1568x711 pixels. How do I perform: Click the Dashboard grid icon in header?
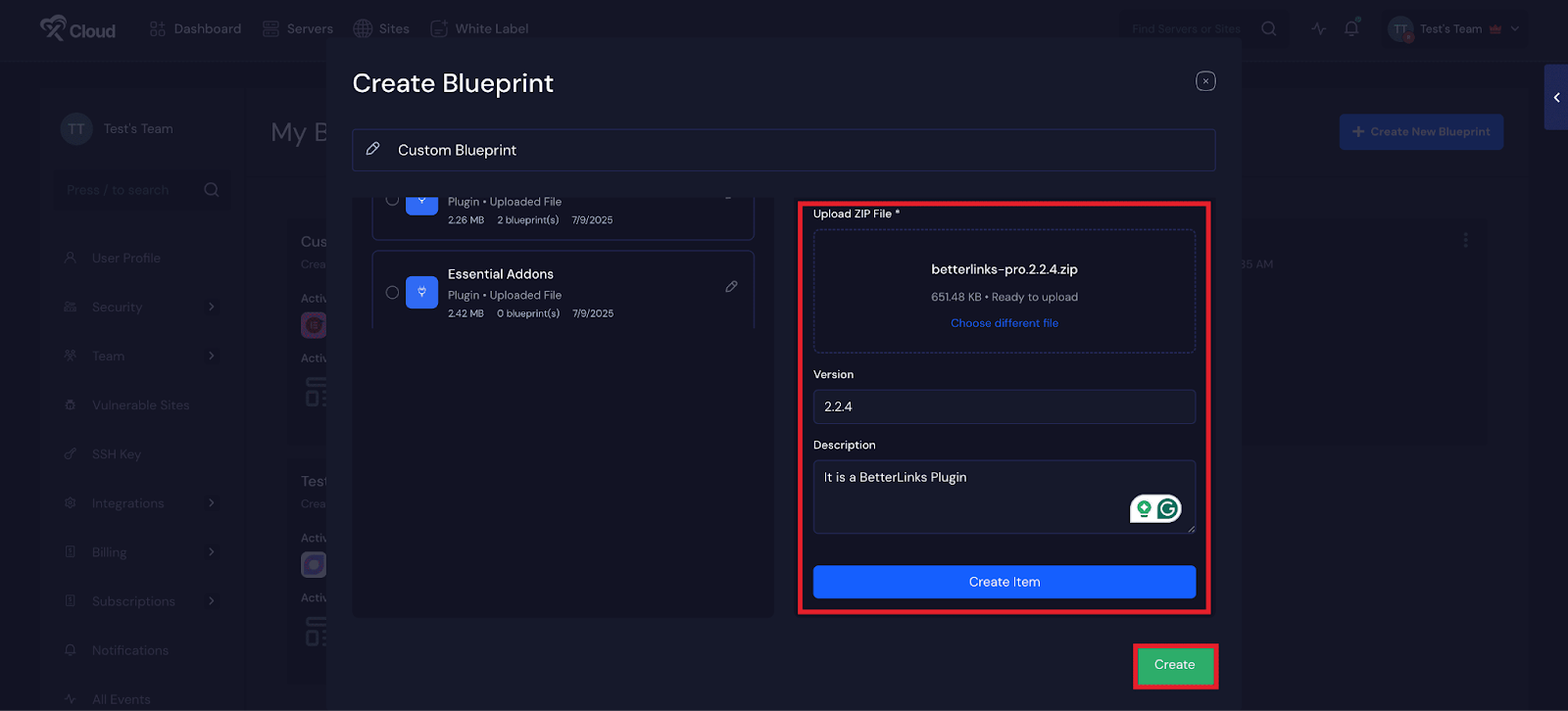pyautogui.click(x=158, y=28)
